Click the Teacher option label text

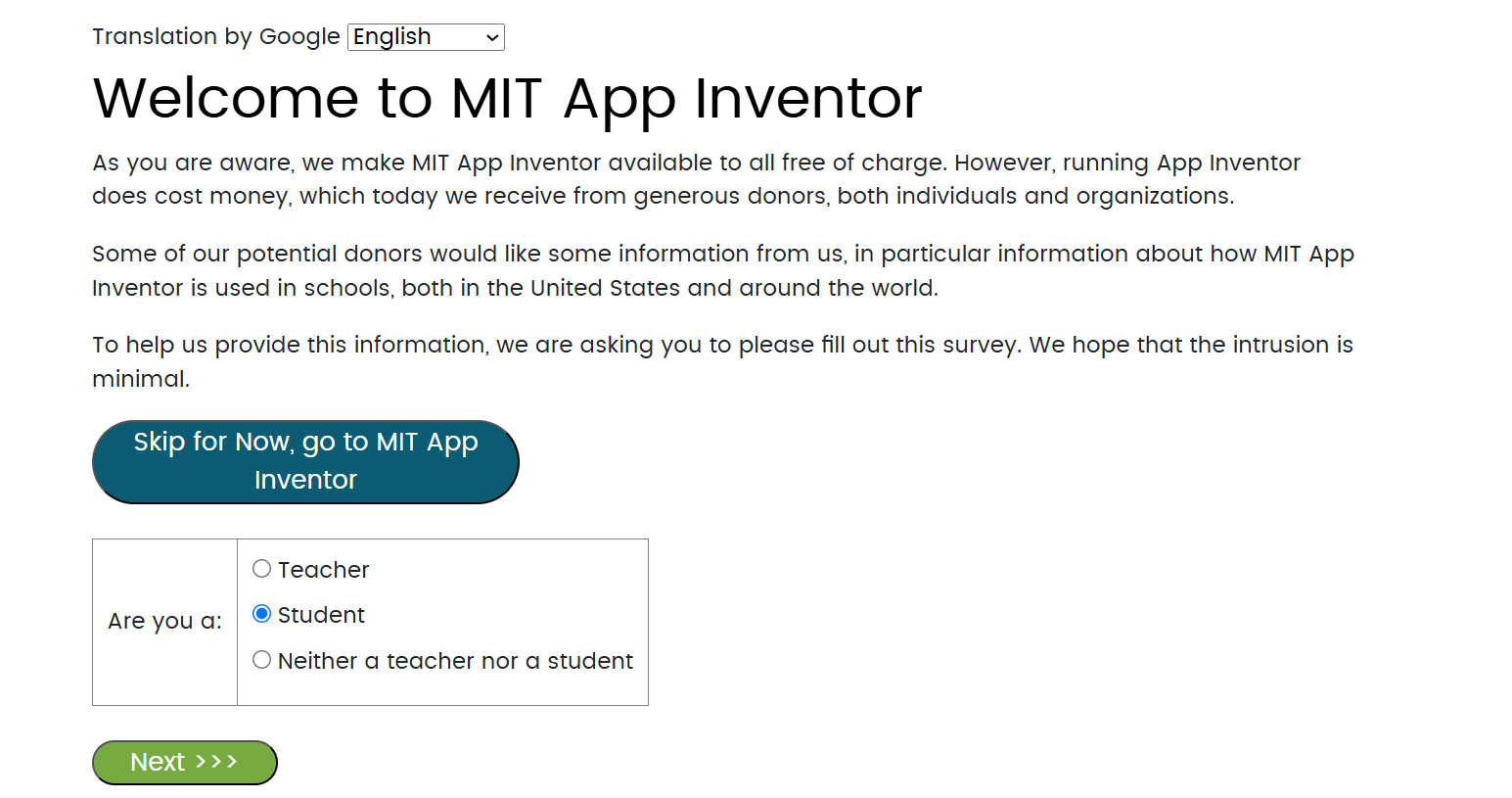[x=323, y=570]
